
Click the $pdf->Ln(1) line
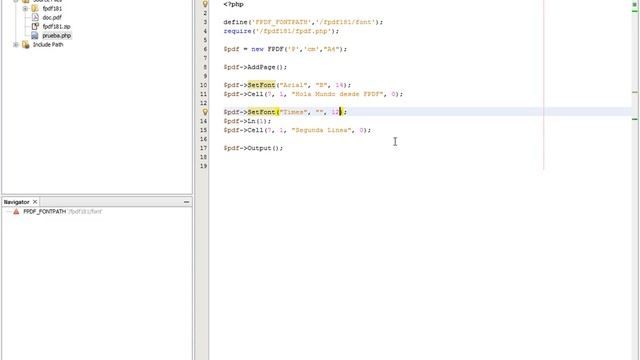[247, 121]
